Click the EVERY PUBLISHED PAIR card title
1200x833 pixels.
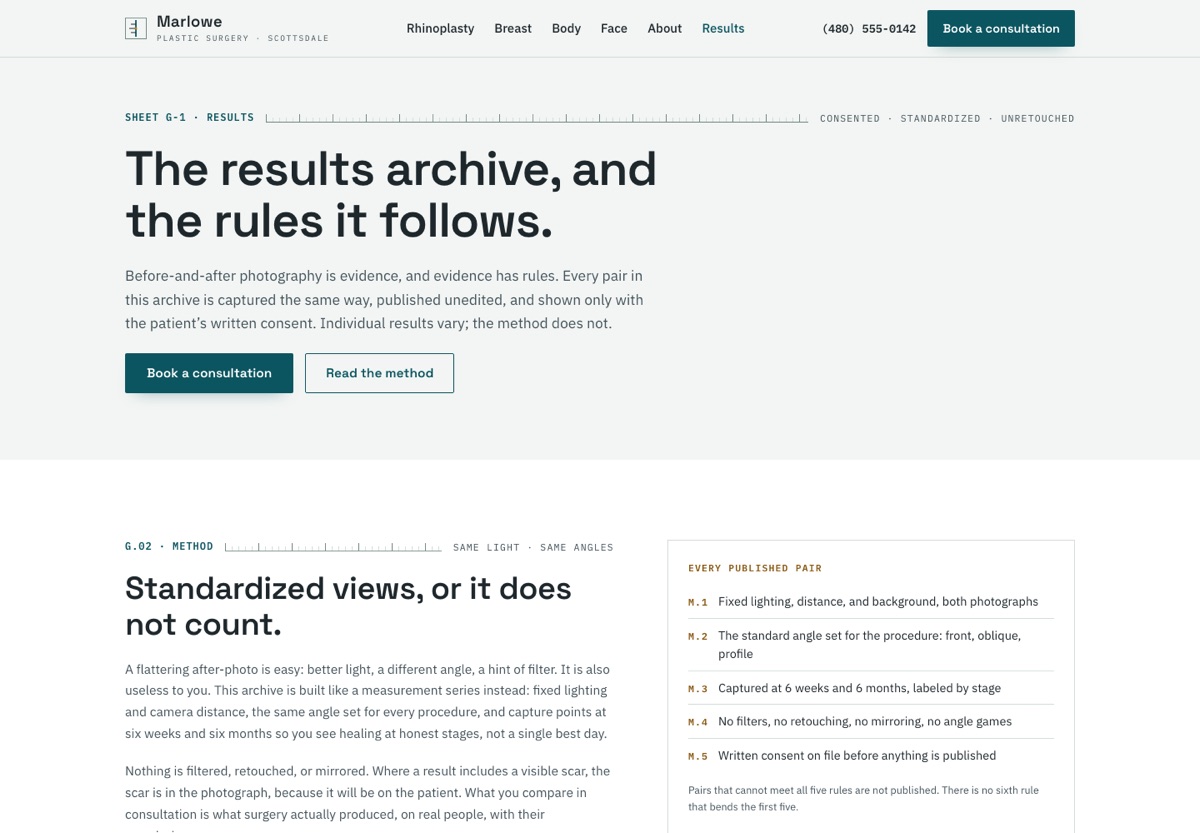pyautogui.click(x=755, y=568)
